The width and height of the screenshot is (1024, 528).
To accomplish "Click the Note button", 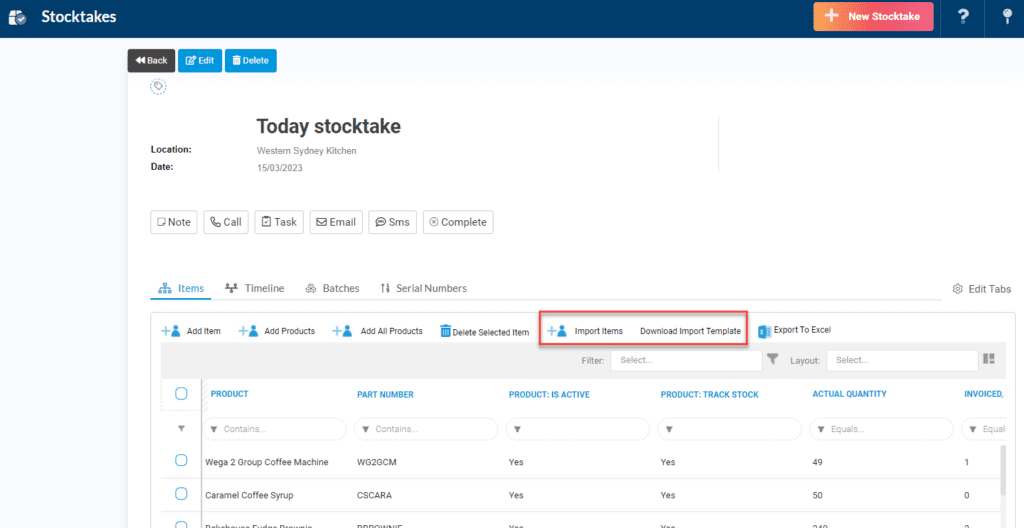I will (x=174, y=222).
